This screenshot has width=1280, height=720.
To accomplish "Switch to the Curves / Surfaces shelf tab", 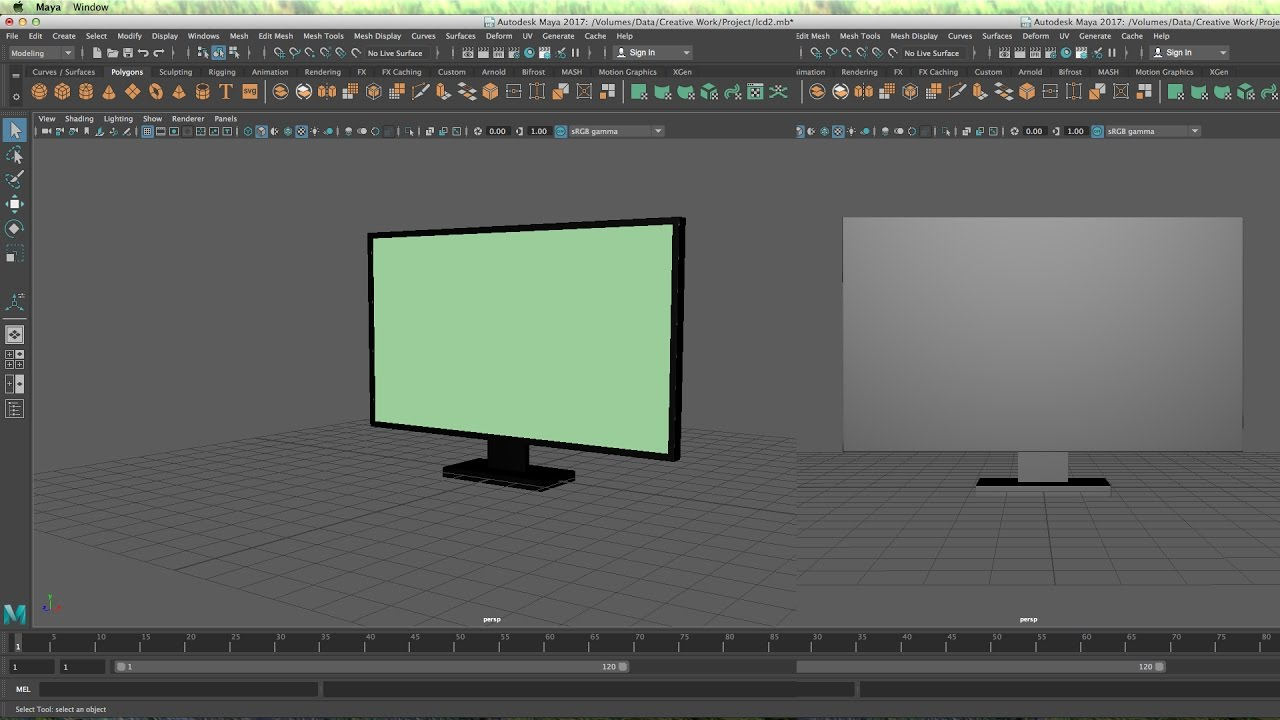I will [x=63, y=72].
